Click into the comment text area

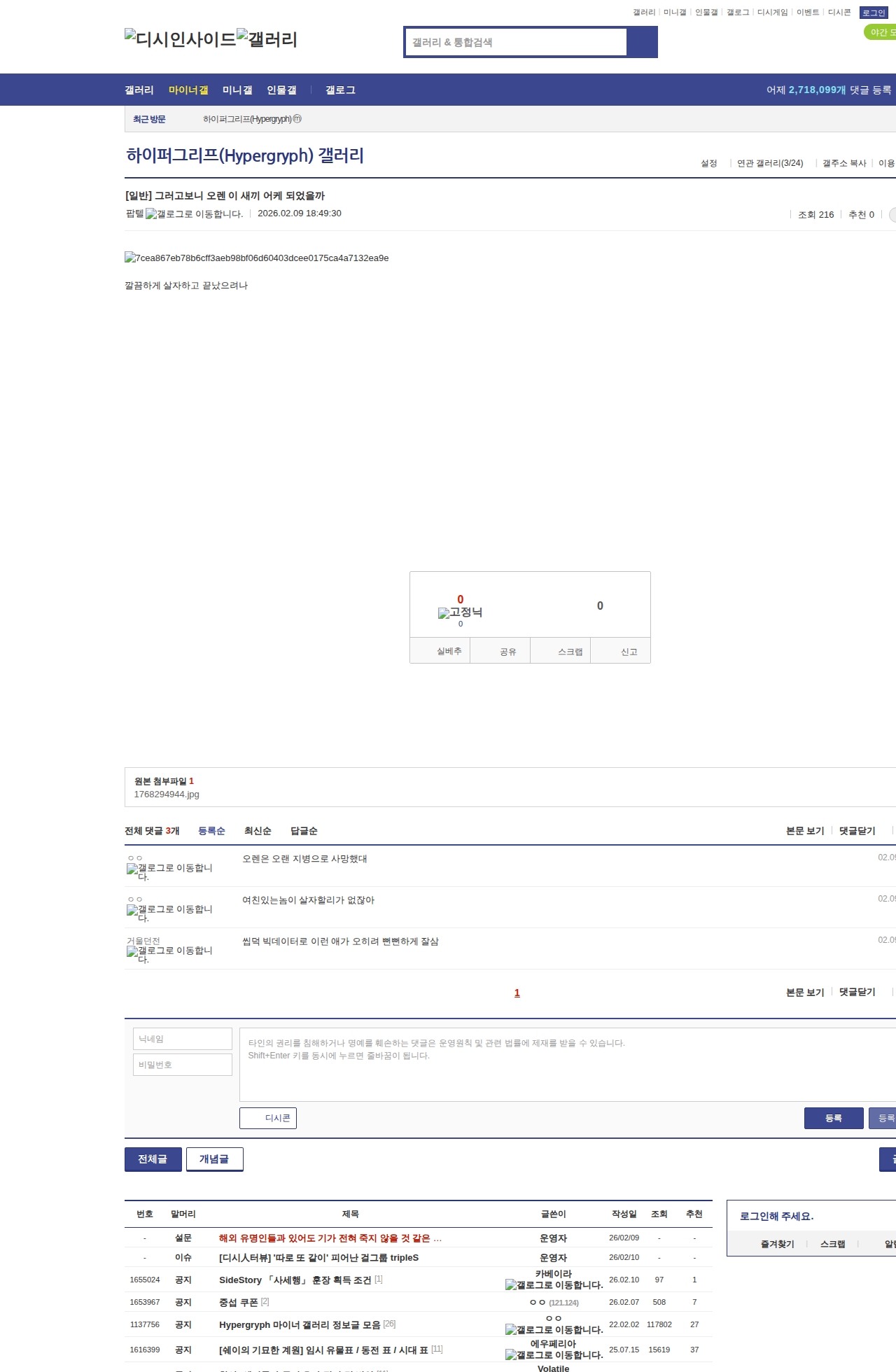568,1065
